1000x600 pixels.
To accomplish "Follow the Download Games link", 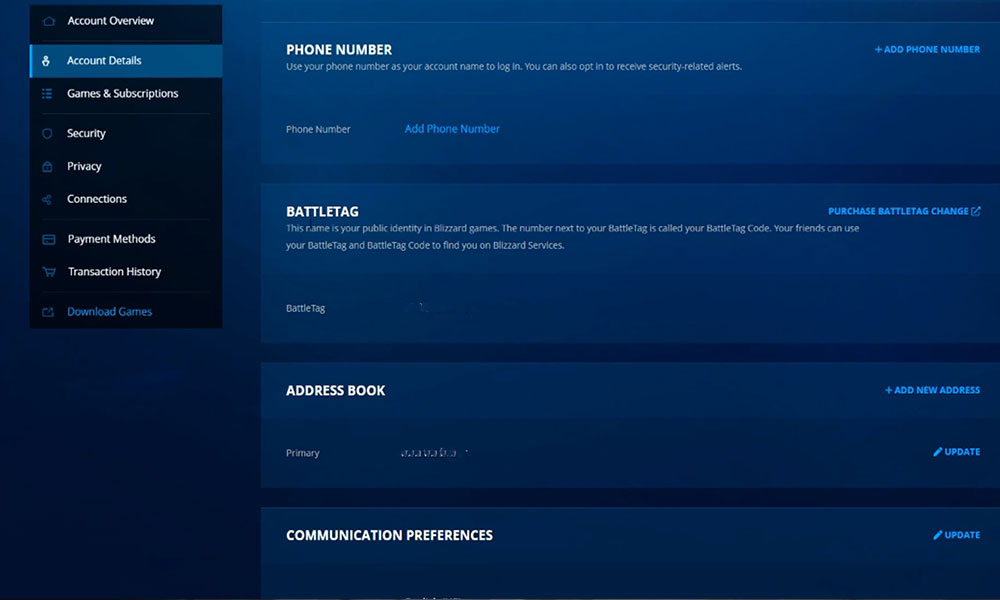I will (x=126, y=312).
